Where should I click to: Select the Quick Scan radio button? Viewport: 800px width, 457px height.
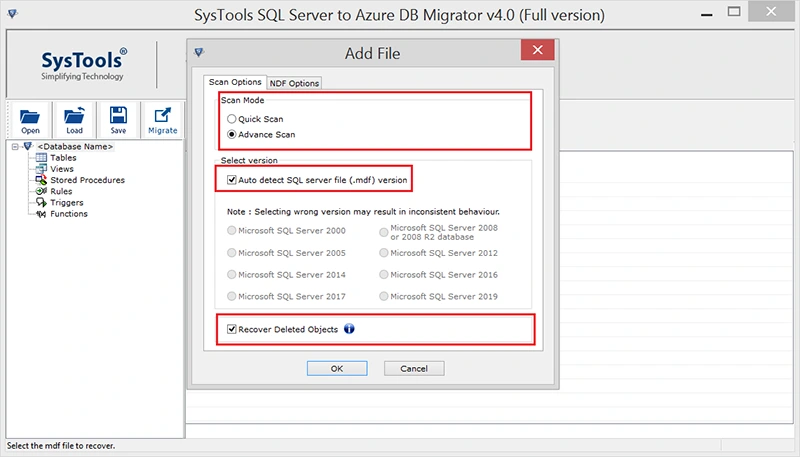click(x=232, y=119)
